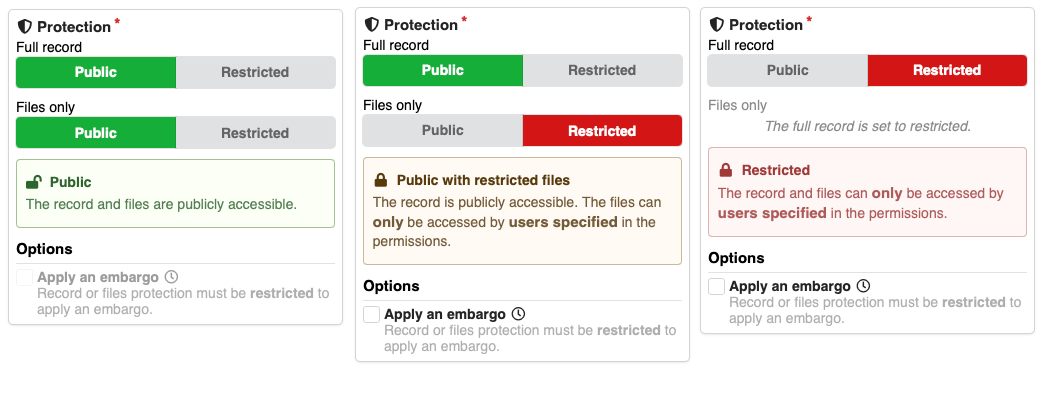Viewport: 1047px width, 393px height.
Task: Click the clock icon beside the right panel's embargo label
Action: [863, 286]
